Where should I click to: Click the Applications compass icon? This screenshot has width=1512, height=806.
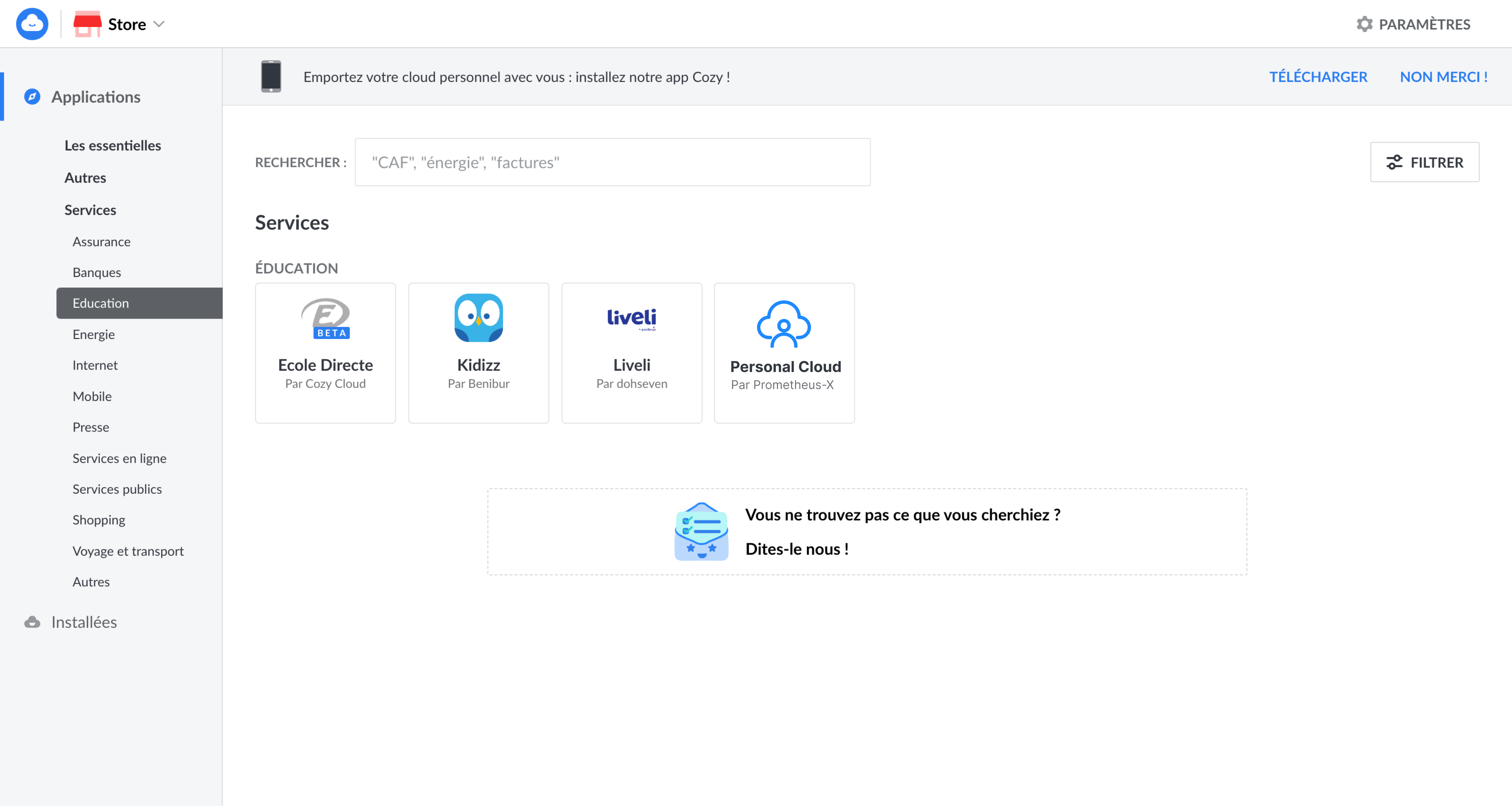tap(32, 96)
